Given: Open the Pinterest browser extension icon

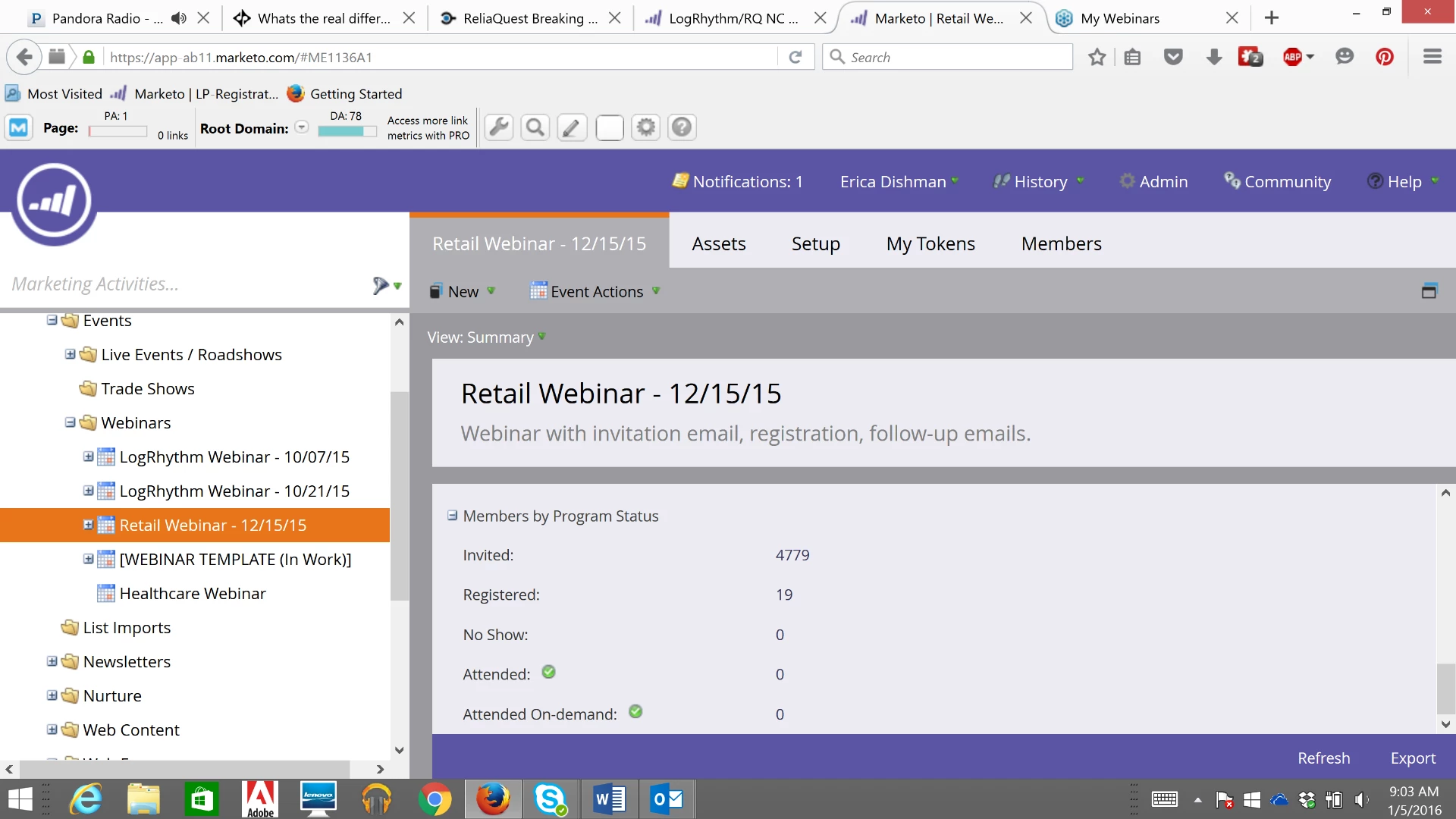Looking at the screenshot, I should (1385, 57).
